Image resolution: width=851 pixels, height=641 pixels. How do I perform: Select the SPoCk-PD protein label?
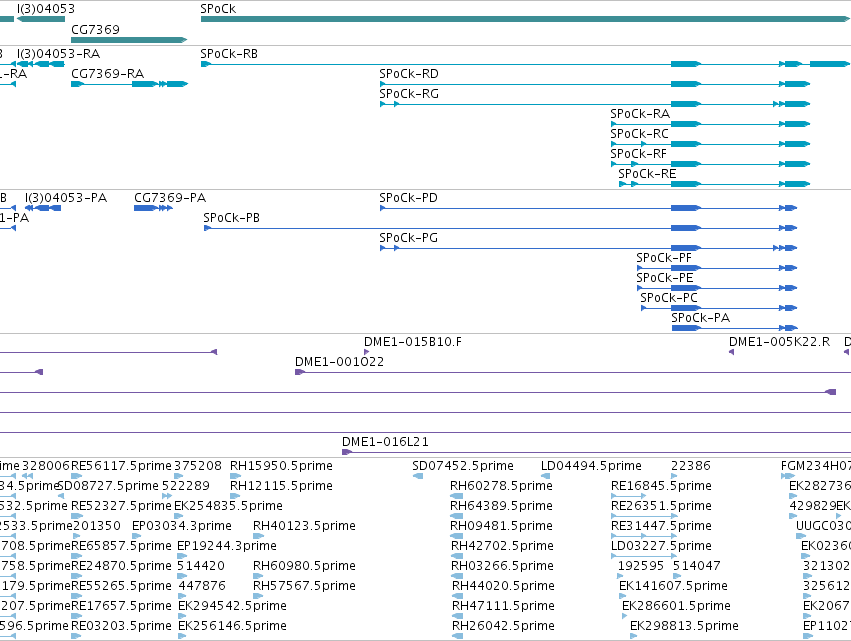point(408,198)
